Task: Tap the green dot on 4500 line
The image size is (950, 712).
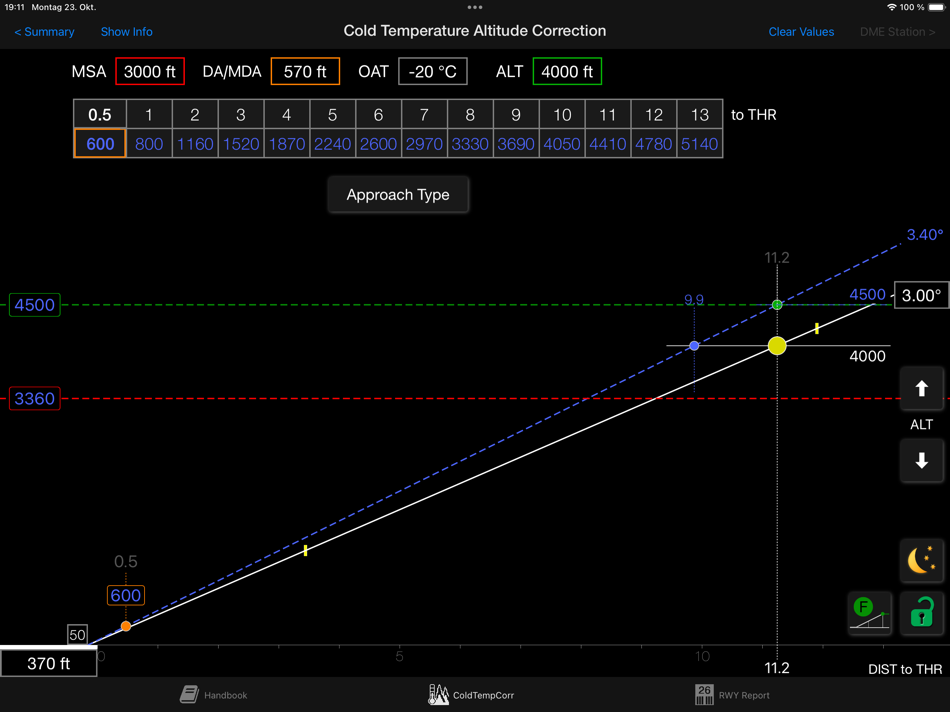Action: tap(777, 305)
